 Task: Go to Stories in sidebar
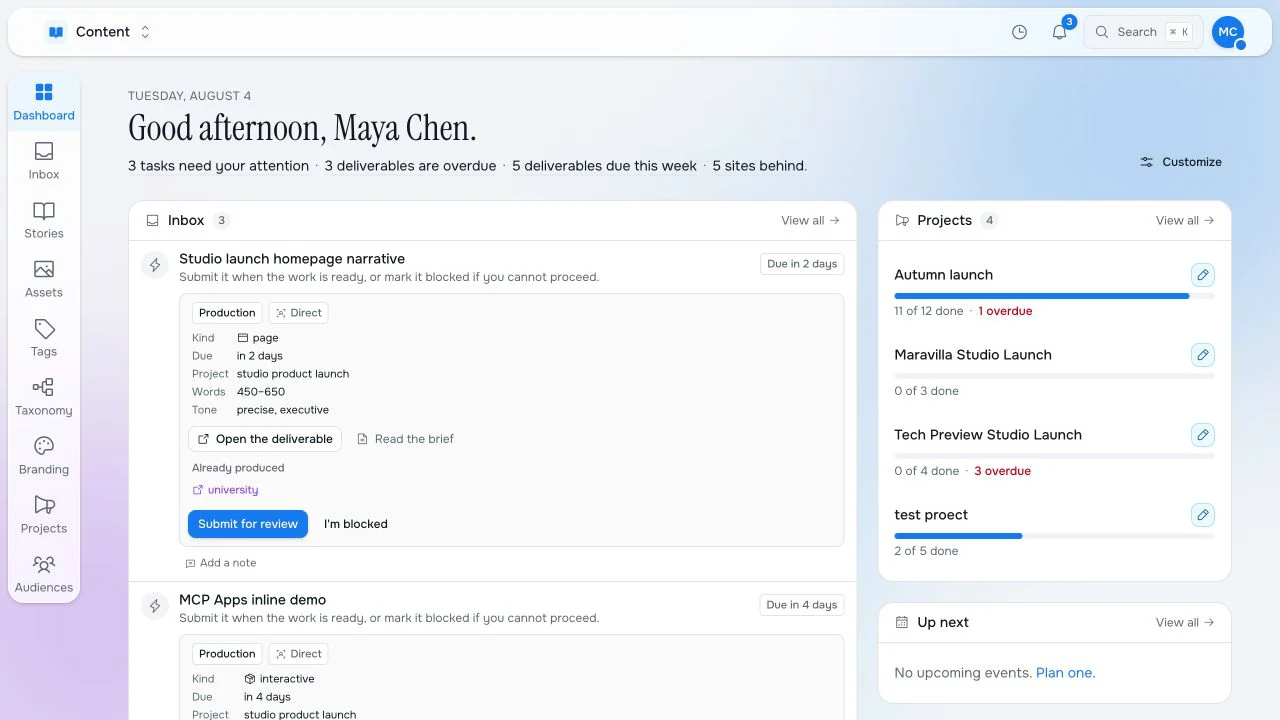[44, 221]
